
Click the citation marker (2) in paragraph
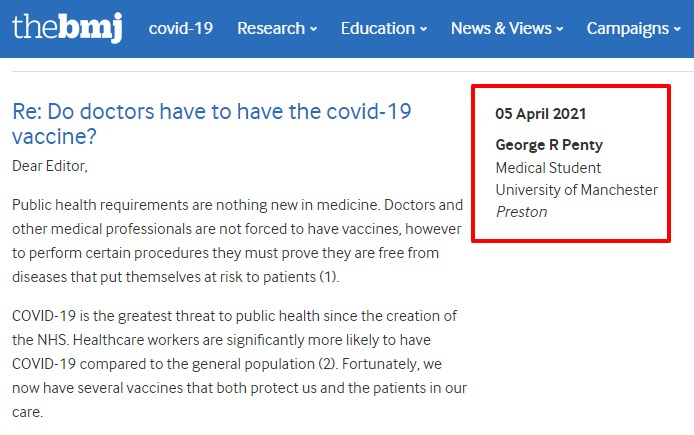[x=328, y=364]
